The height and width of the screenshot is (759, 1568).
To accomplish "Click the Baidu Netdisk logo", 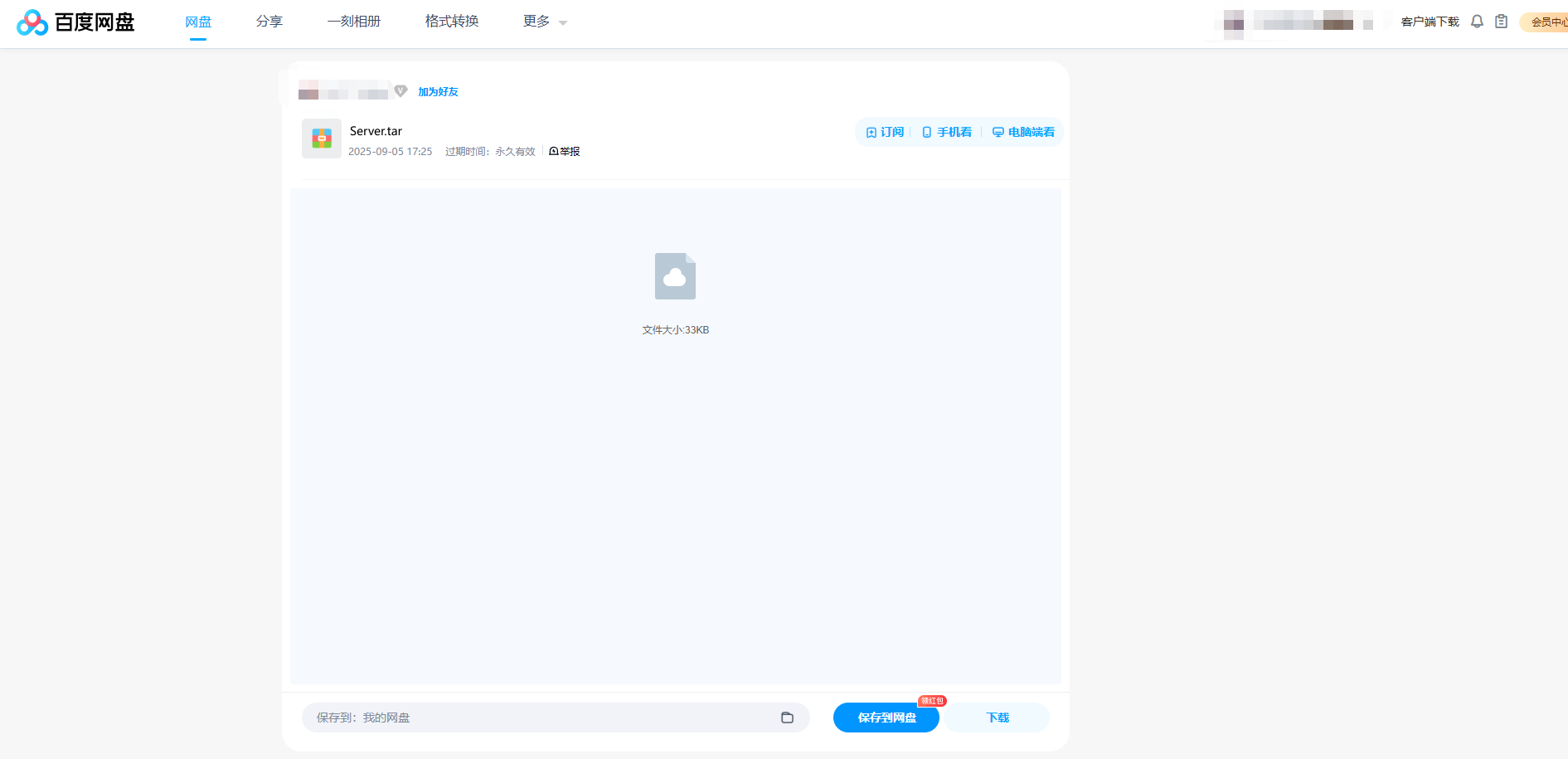I will click(x=75, y=22).
